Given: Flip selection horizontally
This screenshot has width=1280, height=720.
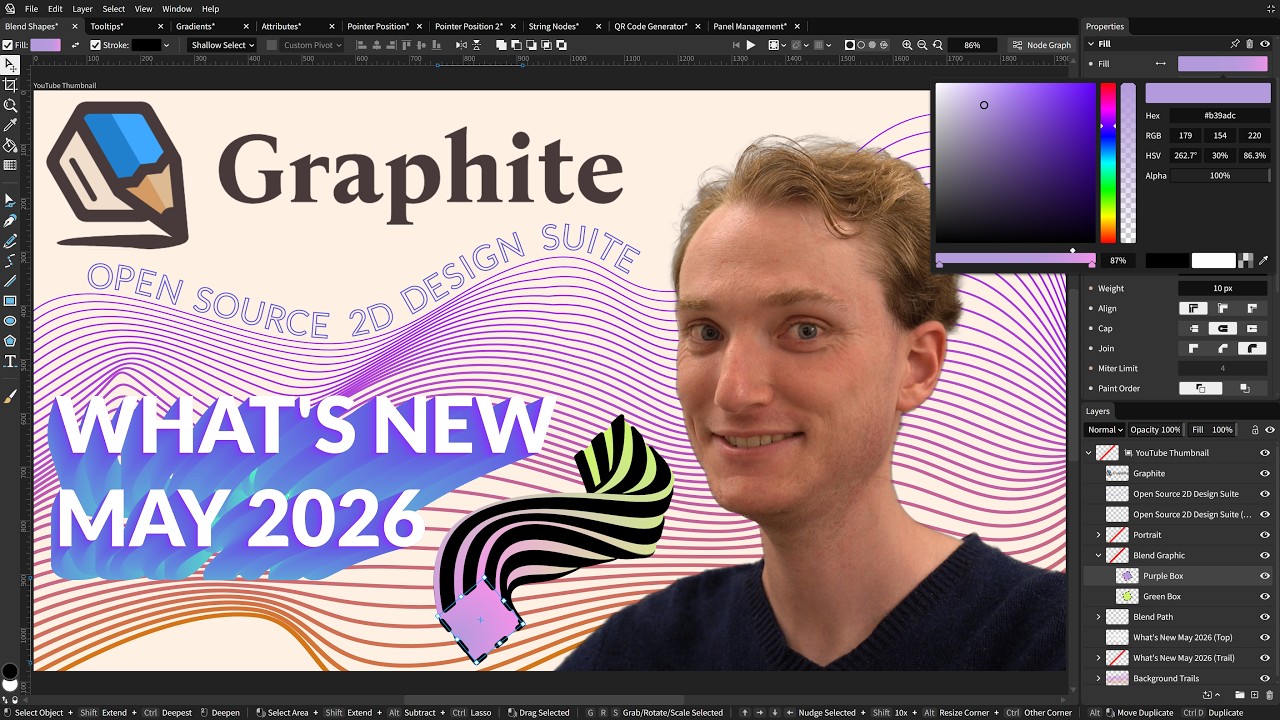Looking at the screenshot, I should click(460, 45).
